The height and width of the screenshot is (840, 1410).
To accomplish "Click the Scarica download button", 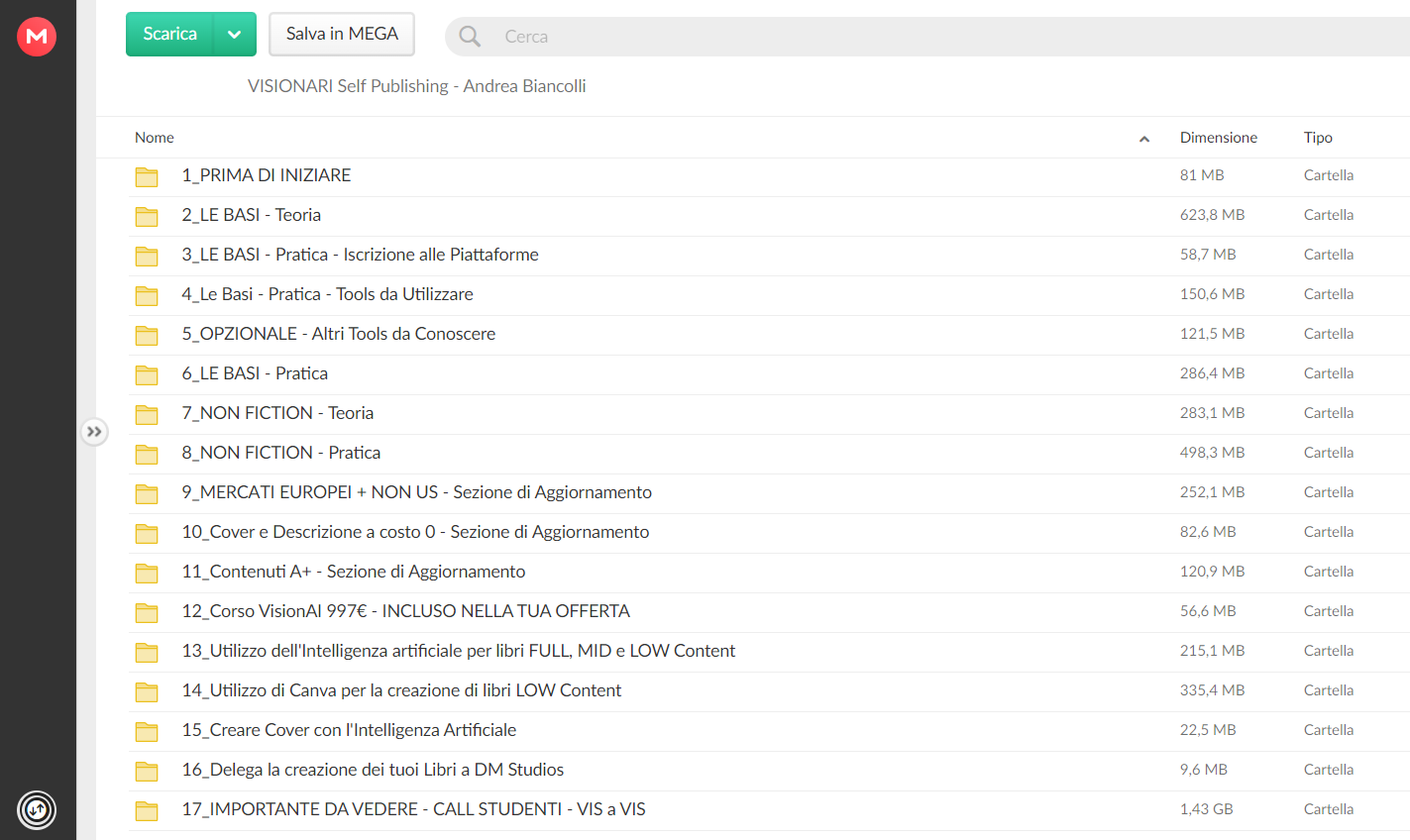I will (x=169, y=35).
